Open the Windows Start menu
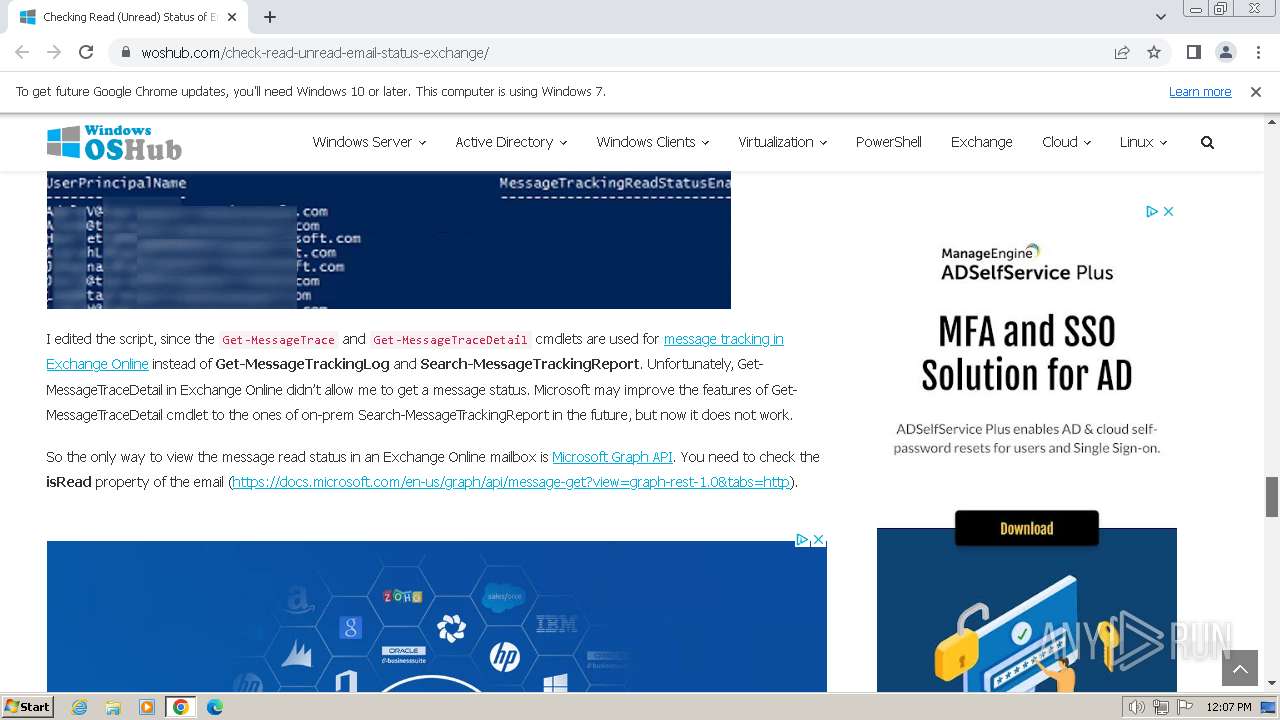Screen dimensions: 1280x720 [28, 706]
